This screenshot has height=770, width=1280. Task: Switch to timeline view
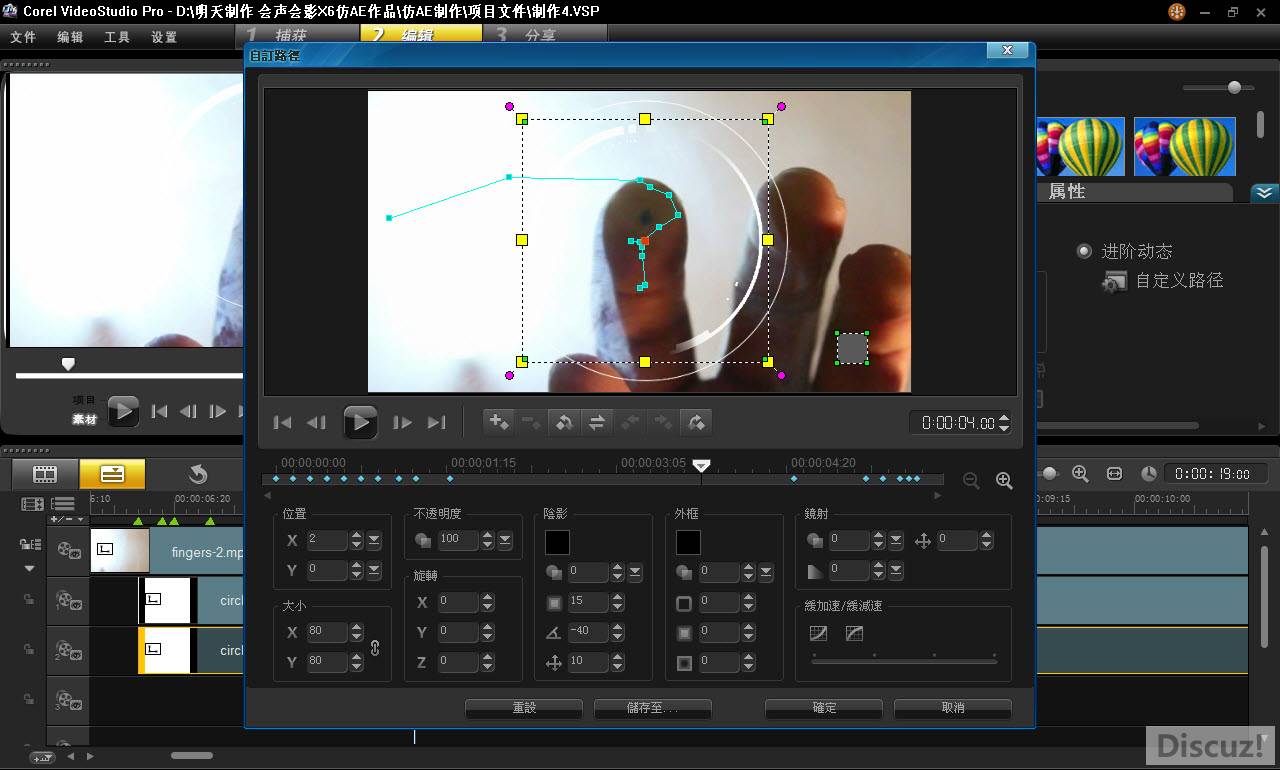click(x=112, y=474)
